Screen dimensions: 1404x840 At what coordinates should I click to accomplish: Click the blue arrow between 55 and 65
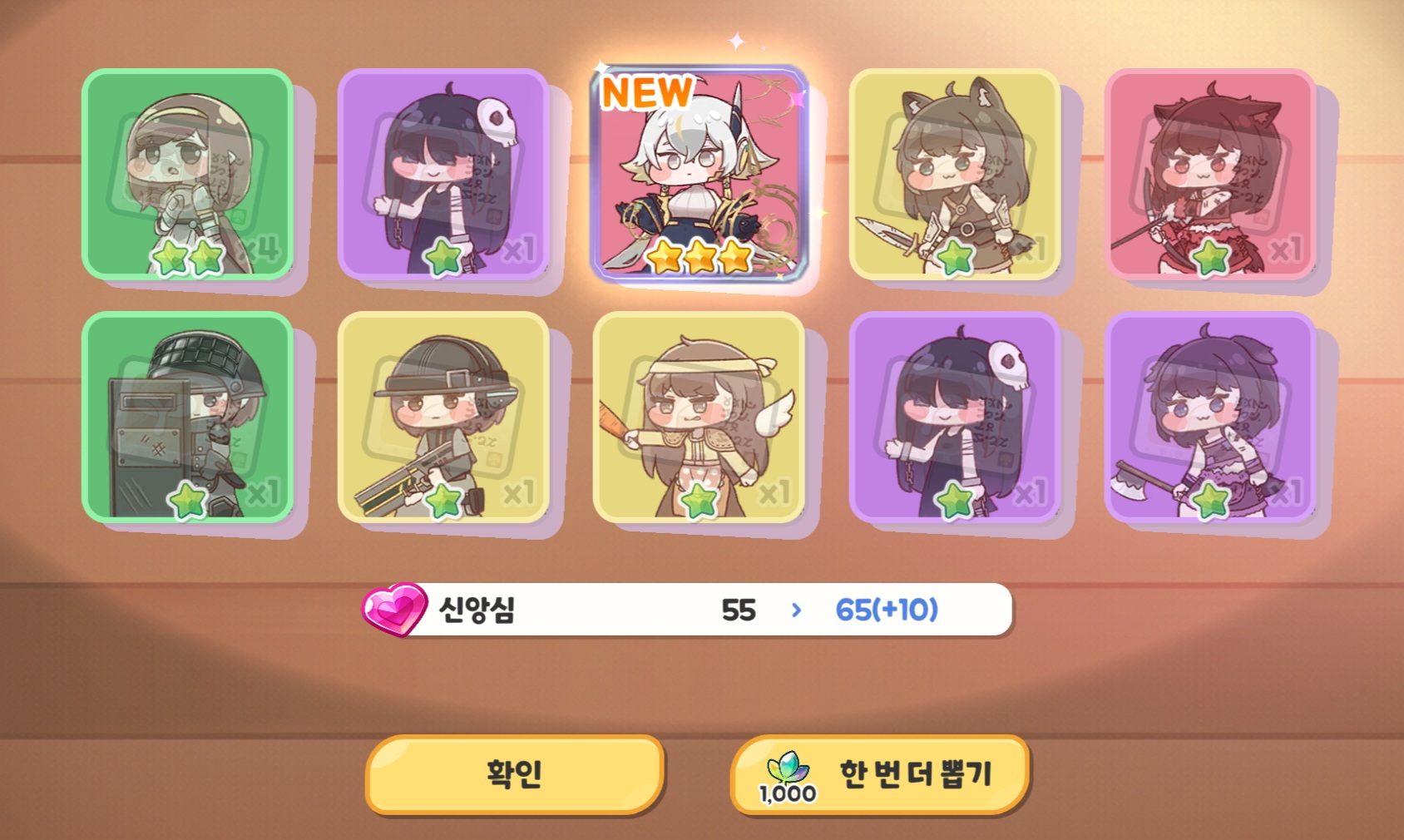[x=796, y=610]
